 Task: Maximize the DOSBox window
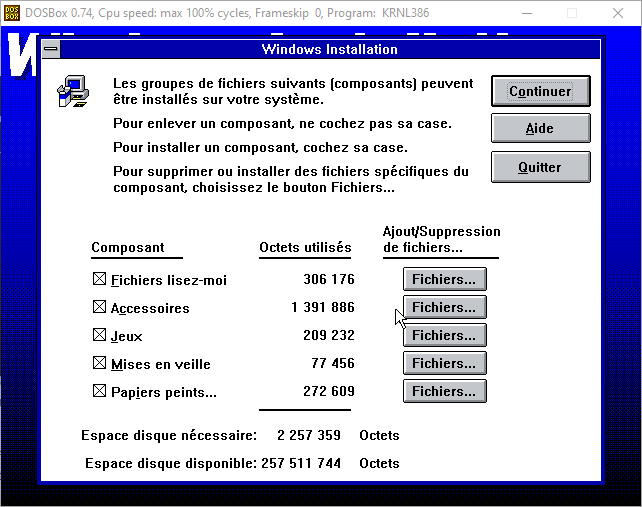pyautogui.click(x=572, y=13)
